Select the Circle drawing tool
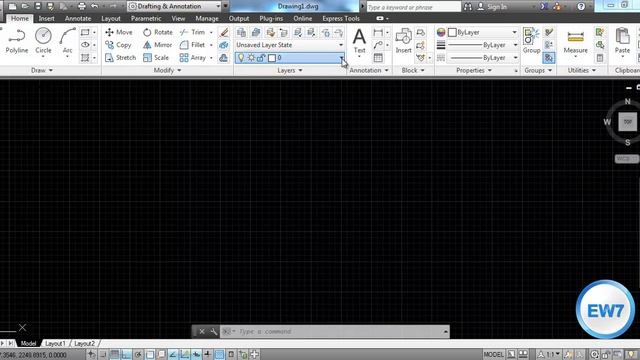This screenshot has width=640, height=360. [43, 41]
